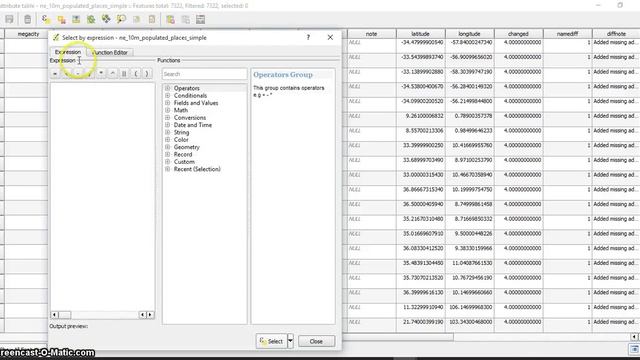Image resolution: width=640 pixels, height=360 pixels.
Task: Select the Color function group label
Action: pyautogui.click(x=181, y=140)
